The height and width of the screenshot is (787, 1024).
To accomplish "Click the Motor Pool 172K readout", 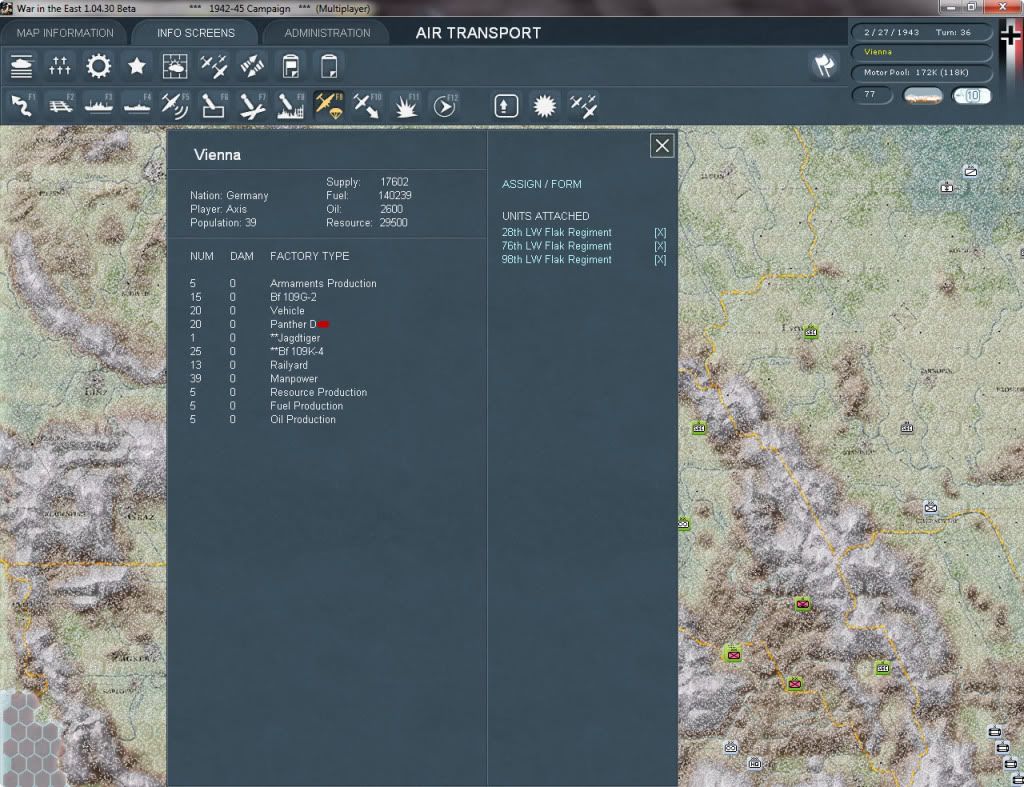I will pyautogui.click(x=921, y=72).
